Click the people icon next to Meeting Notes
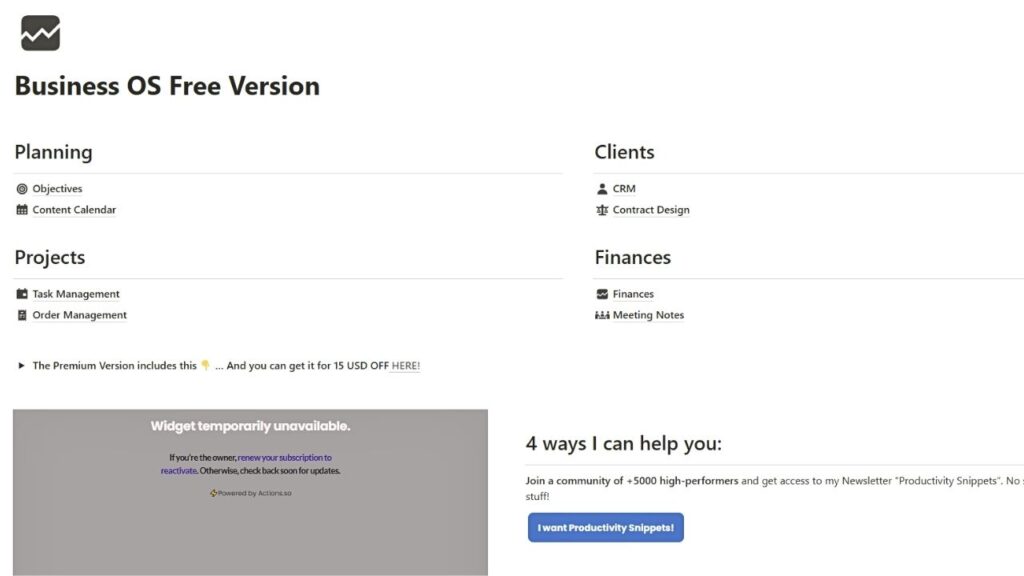The height and width of the screenshot is (576, 1024). pyautogui.click(x=601, y=314)
